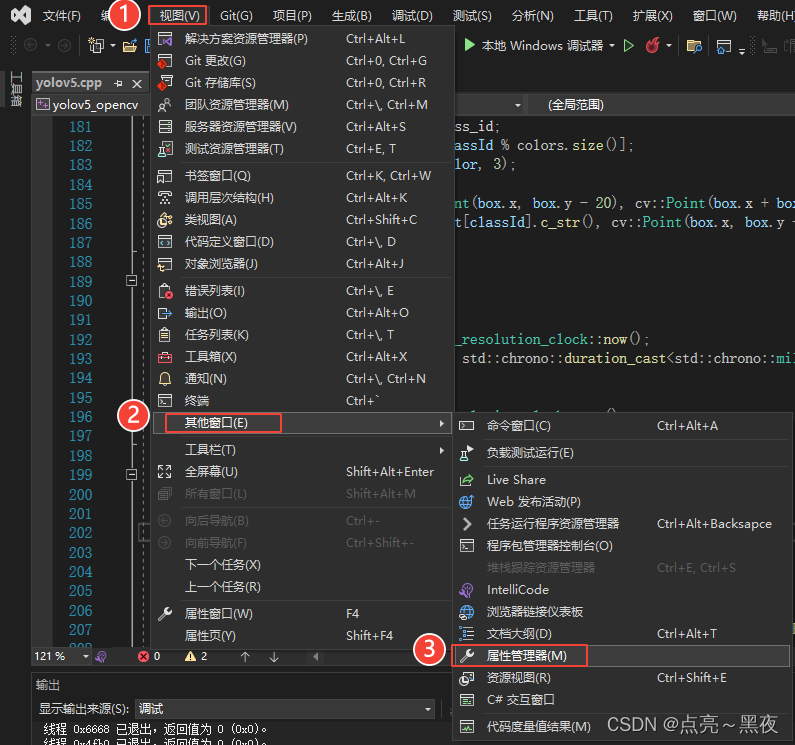Open the 本地 Windows 调试器 dropdown arrow
795x745 pixels.
(x=612, y=46)
